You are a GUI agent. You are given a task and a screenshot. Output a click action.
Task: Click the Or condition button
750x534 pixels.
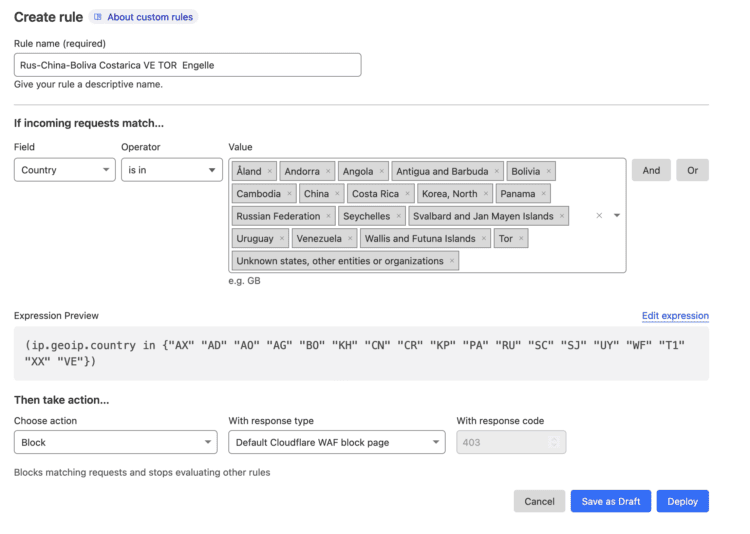coord(692,170)
